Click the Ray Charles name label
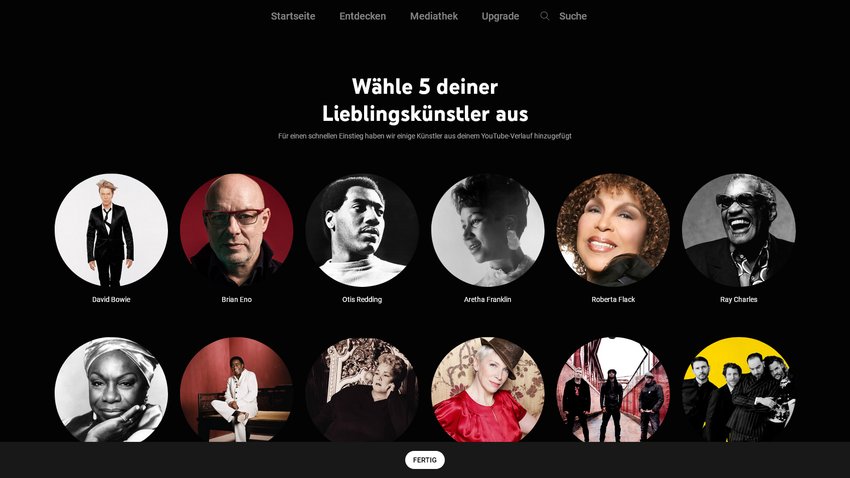 point(739,299)
